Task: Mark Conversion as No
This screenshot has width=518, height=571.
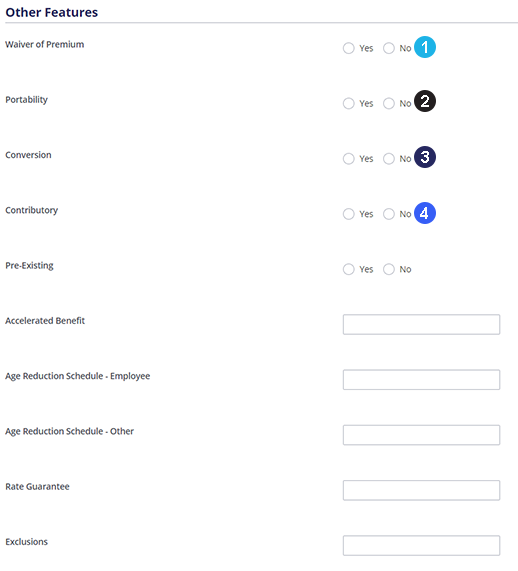Action: click(x=389, y=159)
